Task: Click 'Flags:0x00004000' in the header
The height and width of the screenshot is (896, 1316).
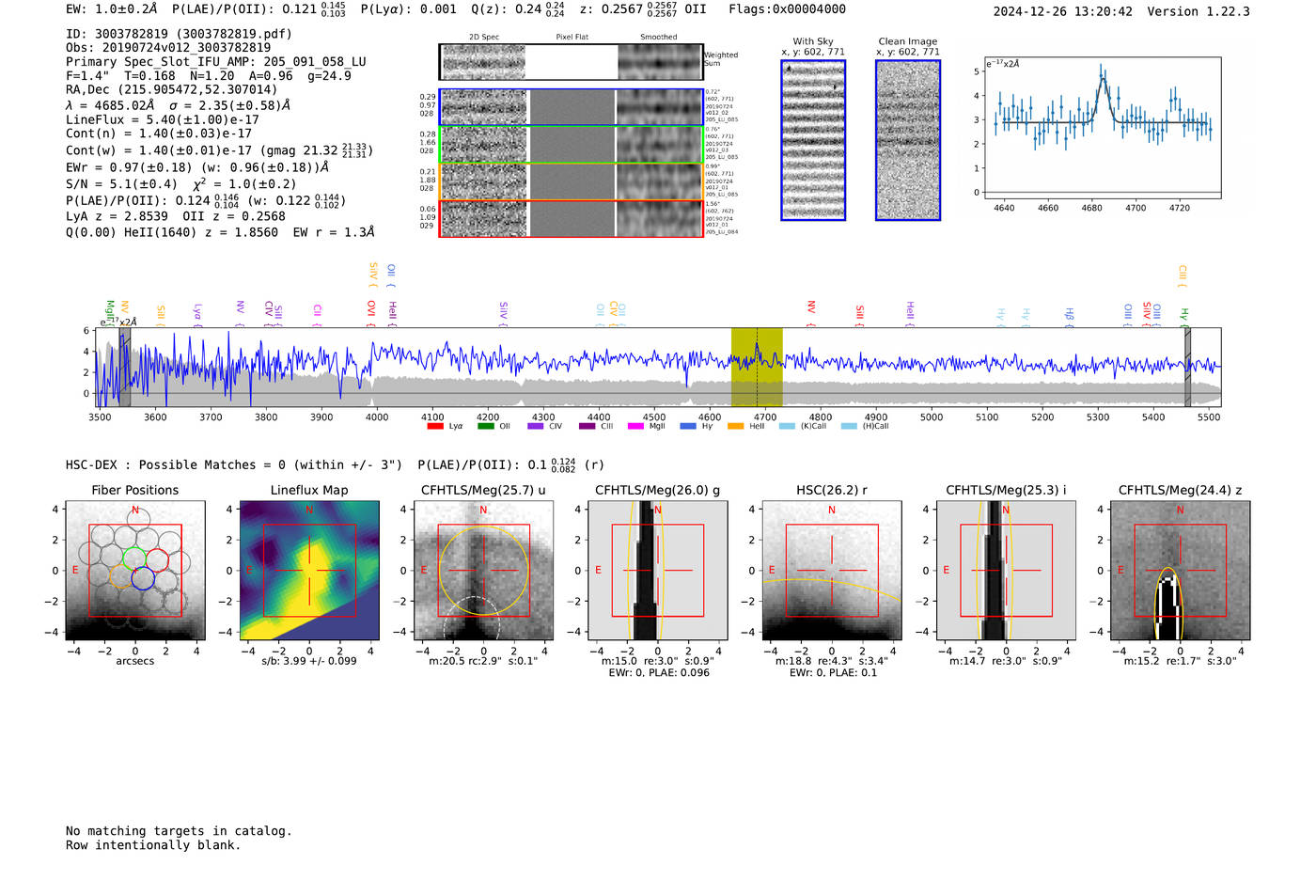Action: click(788, 9)
